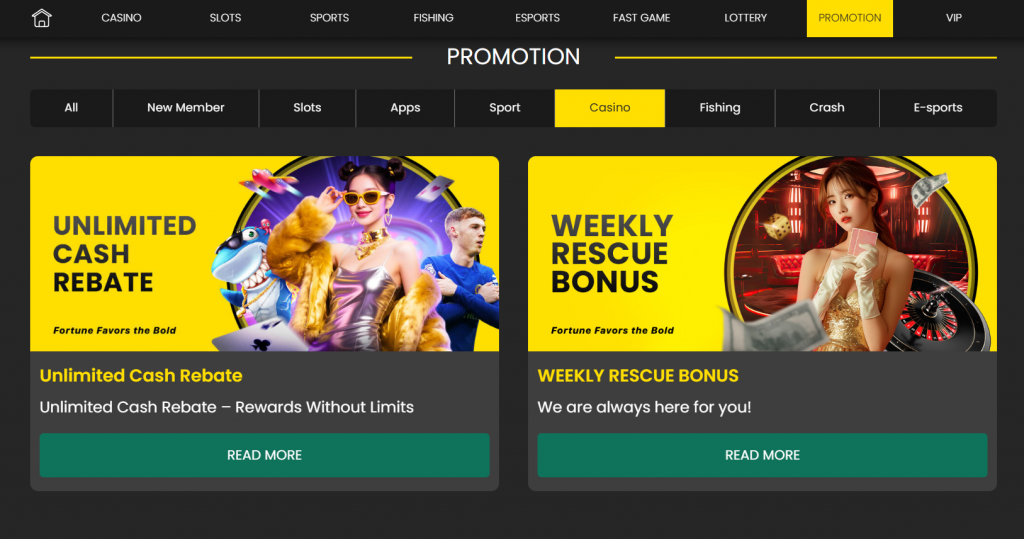Open the Slots navigation item
This screenshot has width=1024, height=539.
click(x=225, y=18)
